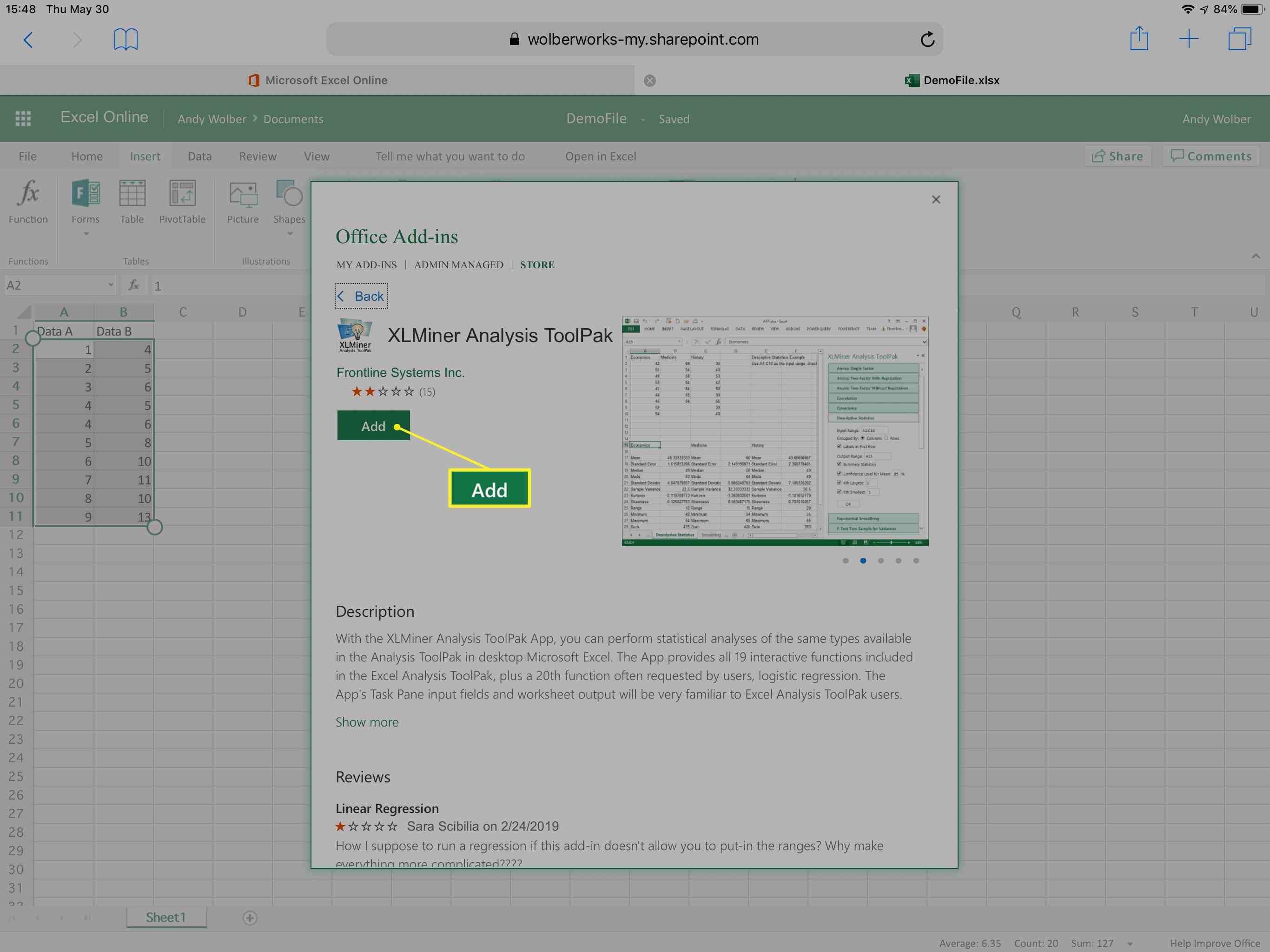Select the Sheet1 tab
The height and width of the screenshot is (952, 1270).
click(x=166, y=917)
